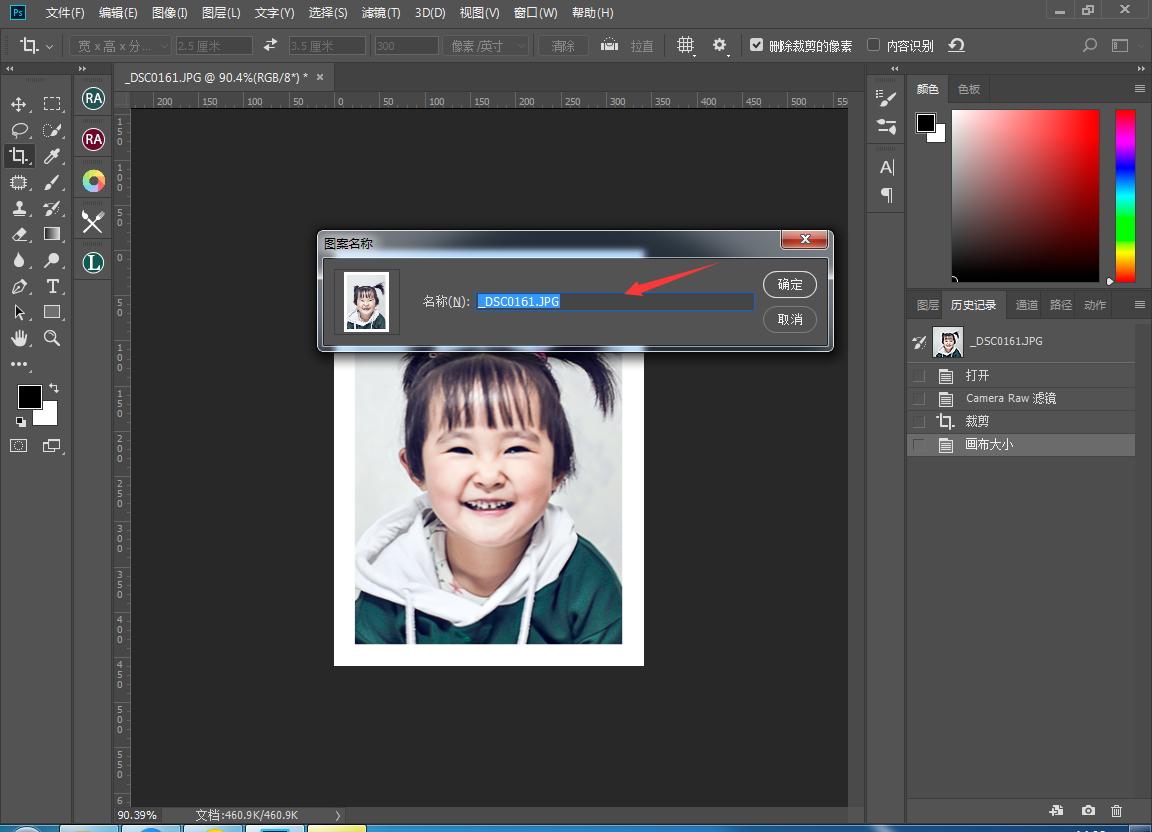Open the crop settings gear menu
Image resolution: width=1152 pixels, height=832 pixels.
[720, 46]
